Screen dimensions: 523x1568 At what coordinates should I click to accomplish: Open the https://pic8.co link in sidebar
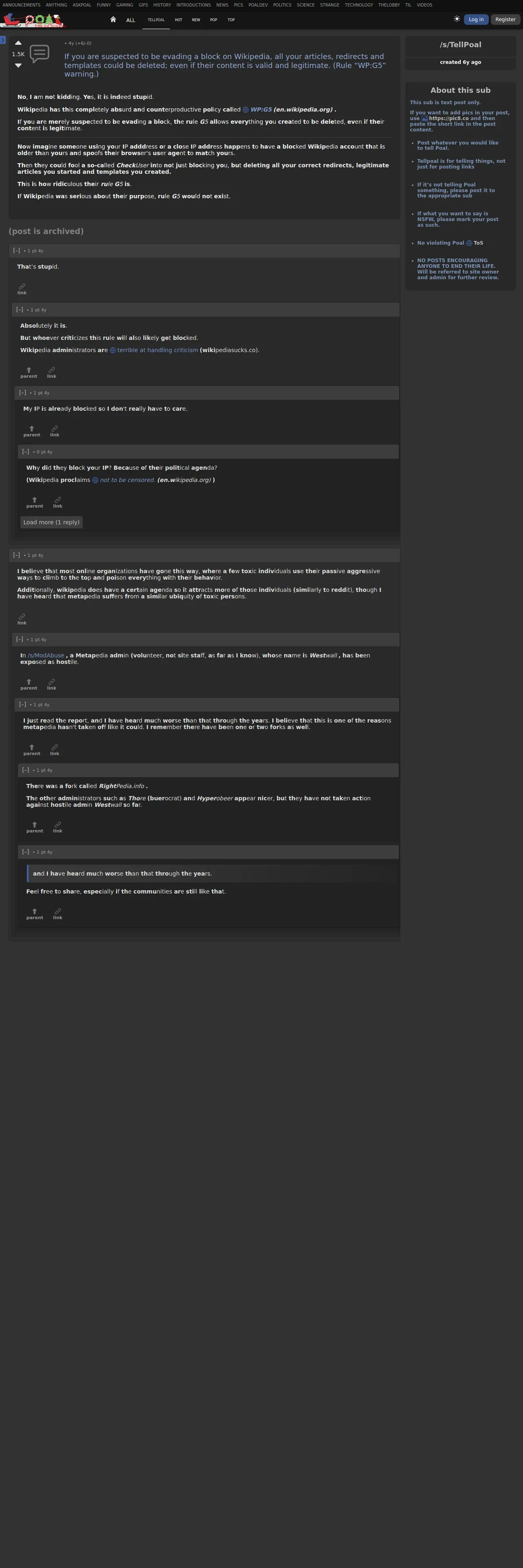[449, 118]
